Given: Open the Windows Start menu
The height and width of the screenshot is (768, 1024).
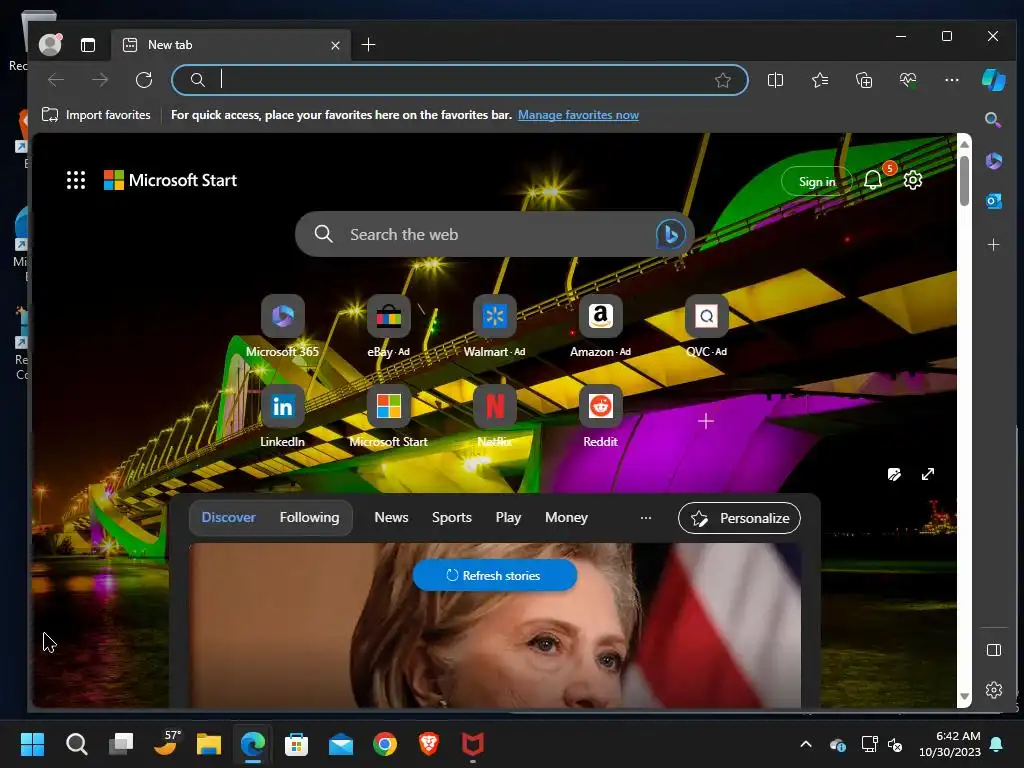Looking at the screenshot, I should [32, 744].
